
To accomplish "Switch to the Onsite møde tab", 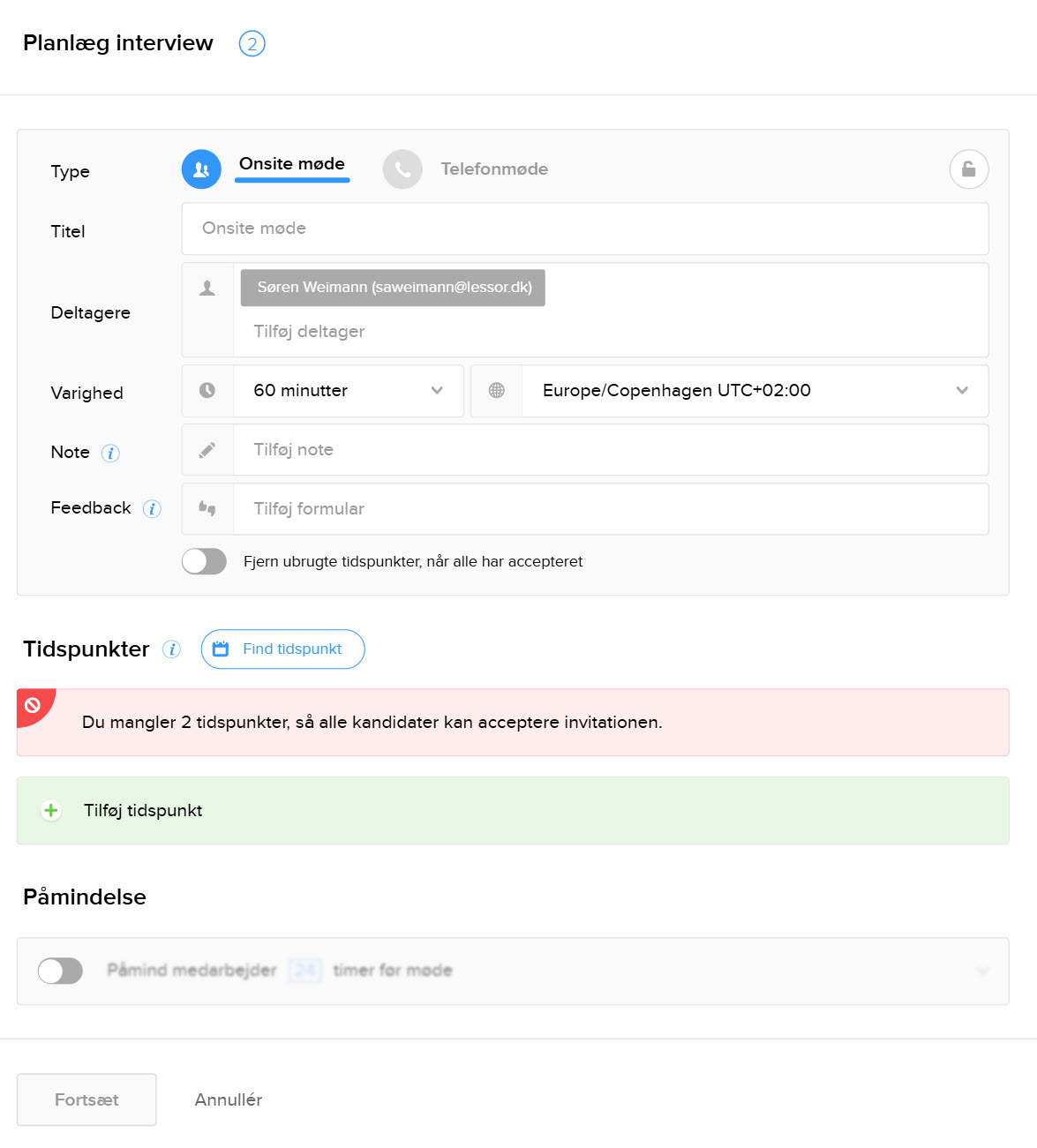I will 292,164.
